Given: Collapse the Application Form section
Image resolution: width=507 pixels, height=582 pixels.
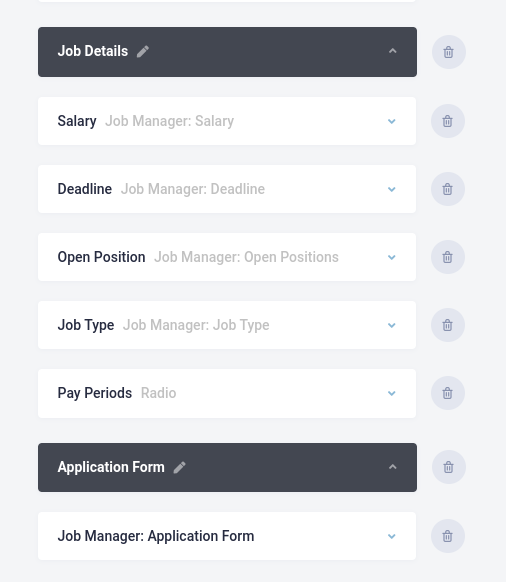Looking at the screenshot, I should click(392, 467).
